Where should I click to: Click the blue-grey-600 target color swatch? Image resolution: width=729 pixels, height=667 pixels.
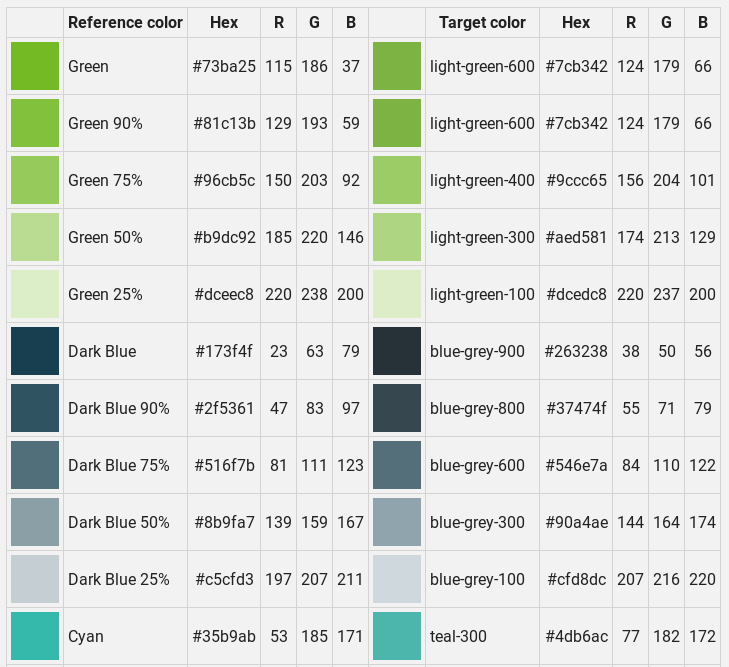[x=396, y=465]
